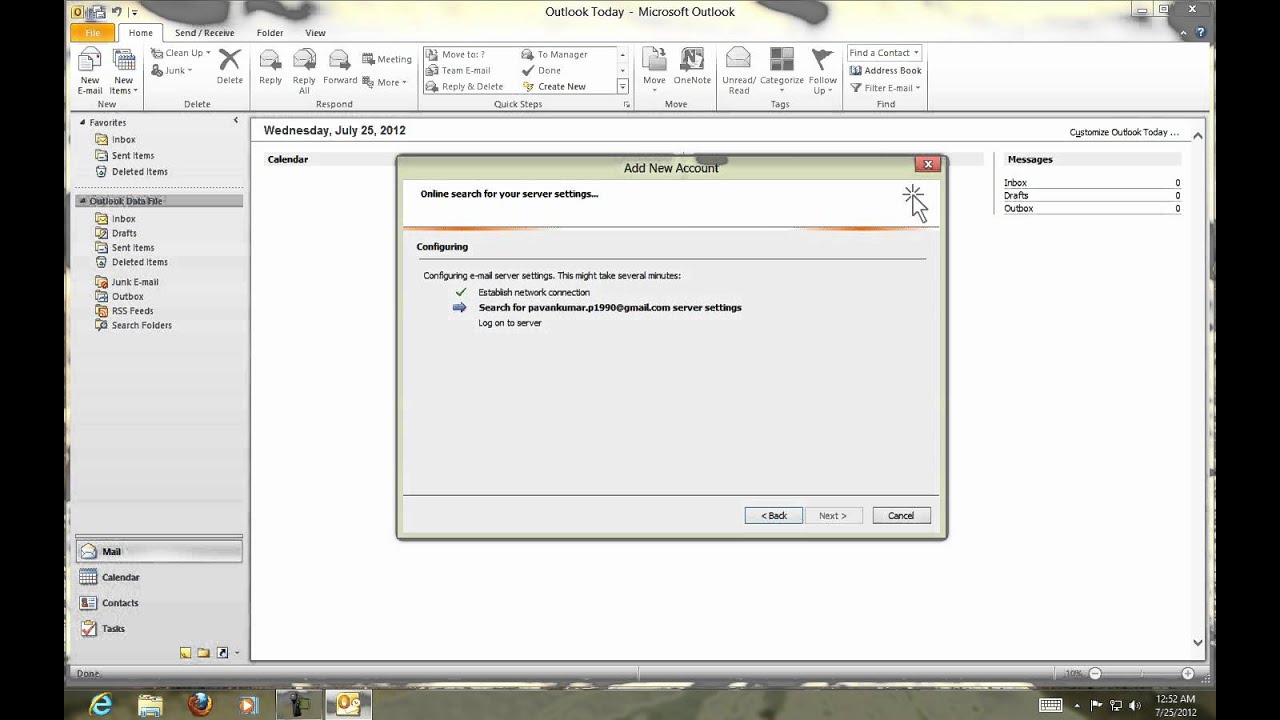Screen dimensions: 1280x720
Task: Click Customize Outlook Today link
Action: pos(1124,132)
